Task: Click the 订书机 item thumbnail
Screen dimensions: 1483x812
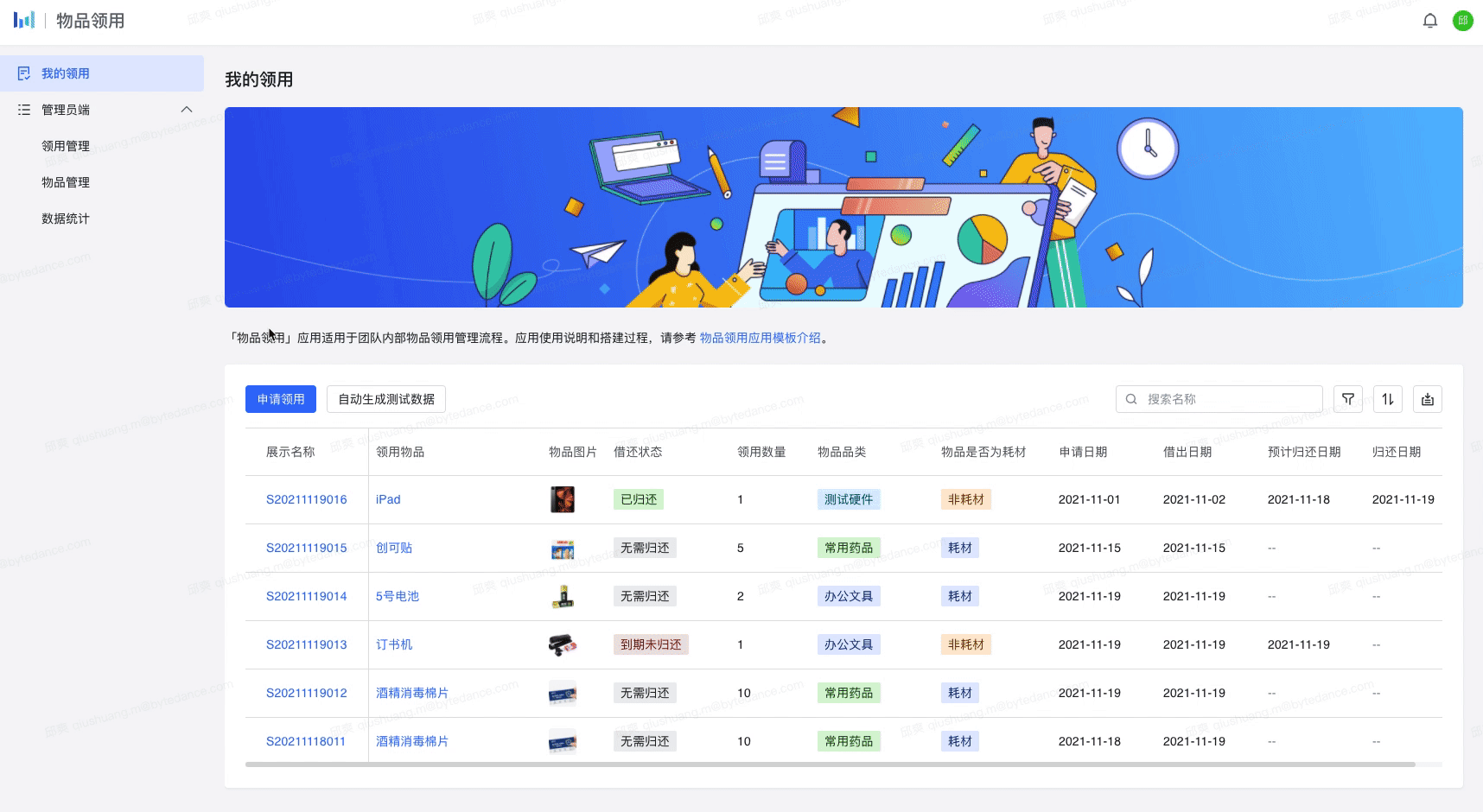Action: tap(563, 644)
